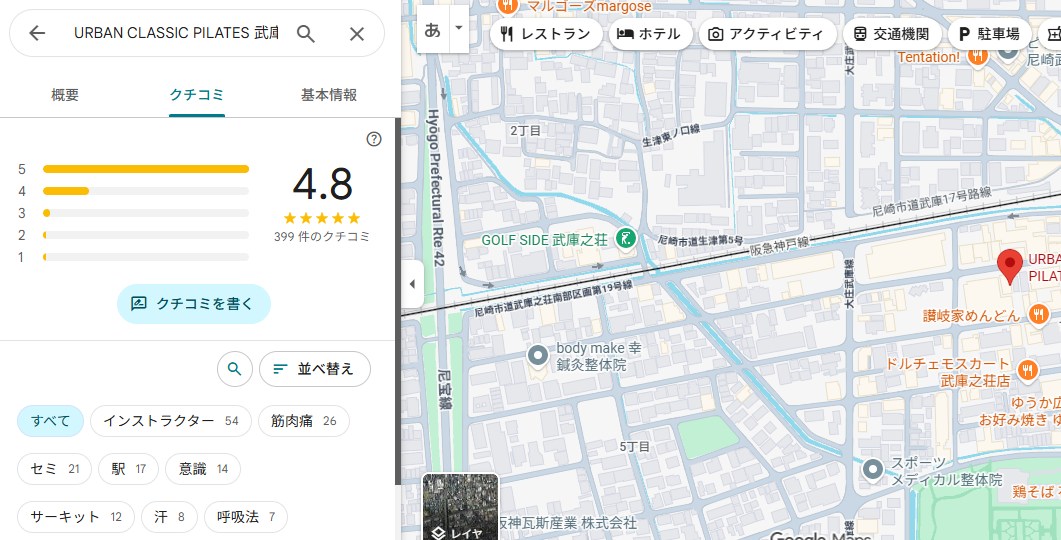Clear search with the X icon
The height and width of the screenshot is (540, 1061).
click(x=357, y=34)
